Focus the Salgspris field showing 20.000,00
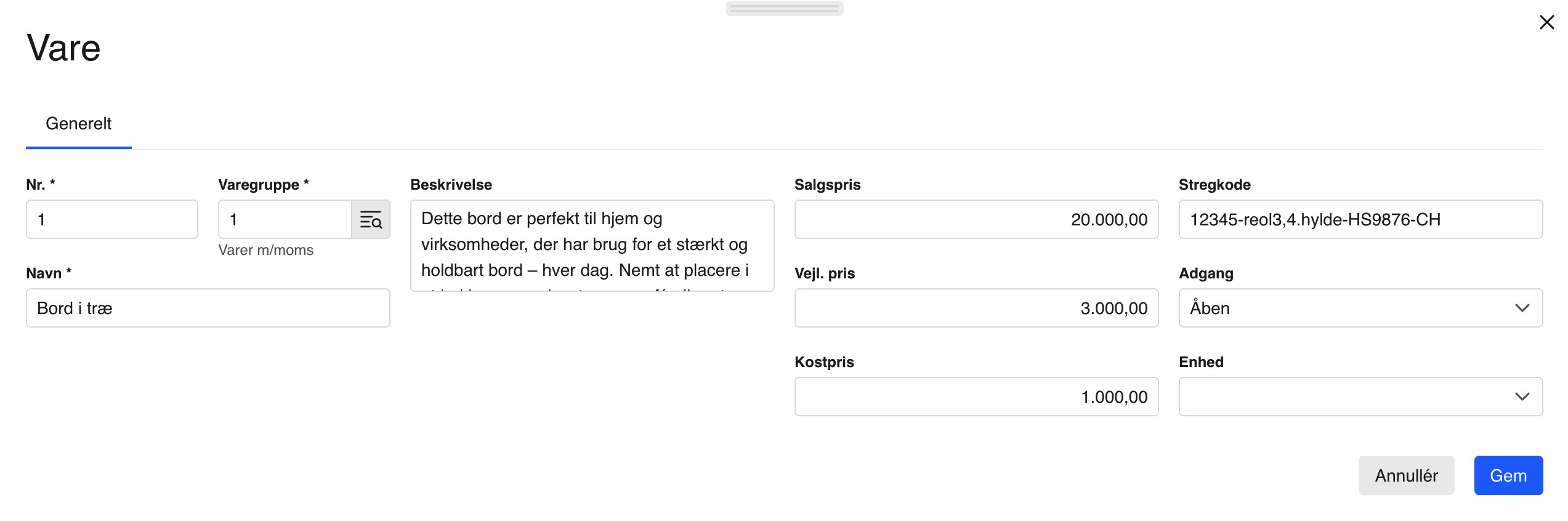This screenshot has width=1568, height=521. pos(976,219)
